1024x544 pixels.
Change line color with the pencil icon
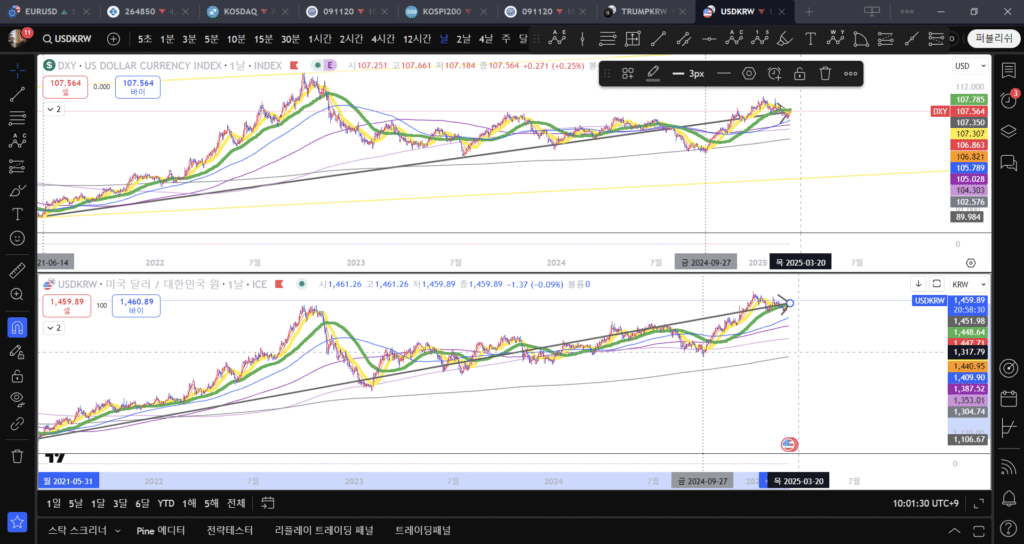point(653,74)
